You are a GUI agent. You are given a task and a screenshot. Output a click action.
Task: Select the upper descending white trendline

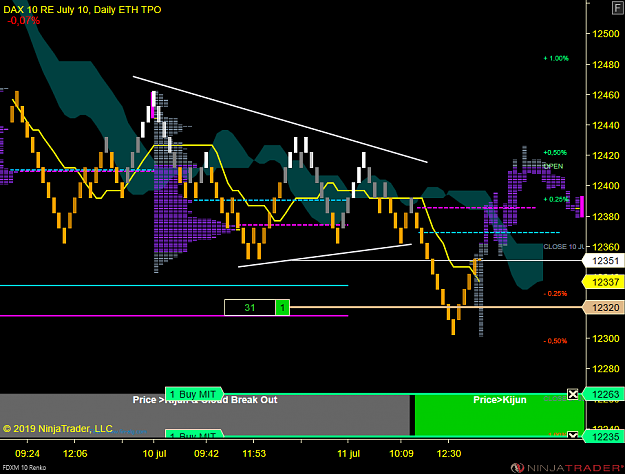(280, 119)
